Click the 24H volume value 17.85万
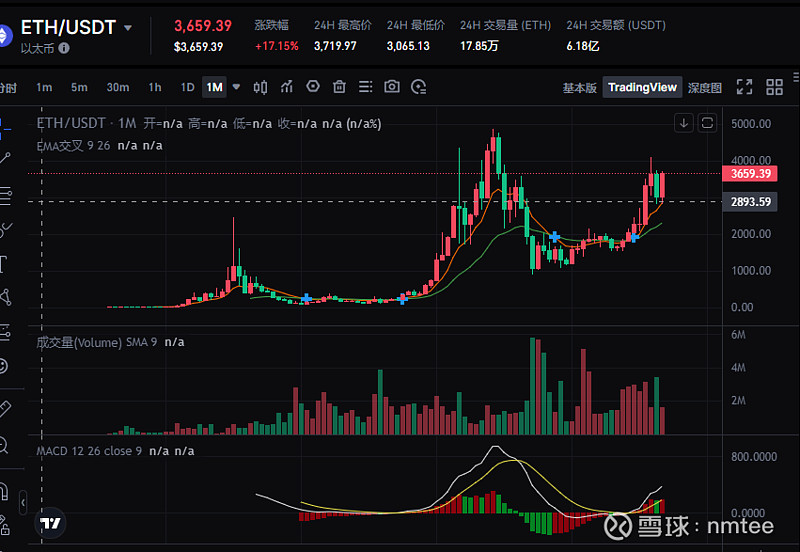The image size is (800, 552). (x=479, y=46)
